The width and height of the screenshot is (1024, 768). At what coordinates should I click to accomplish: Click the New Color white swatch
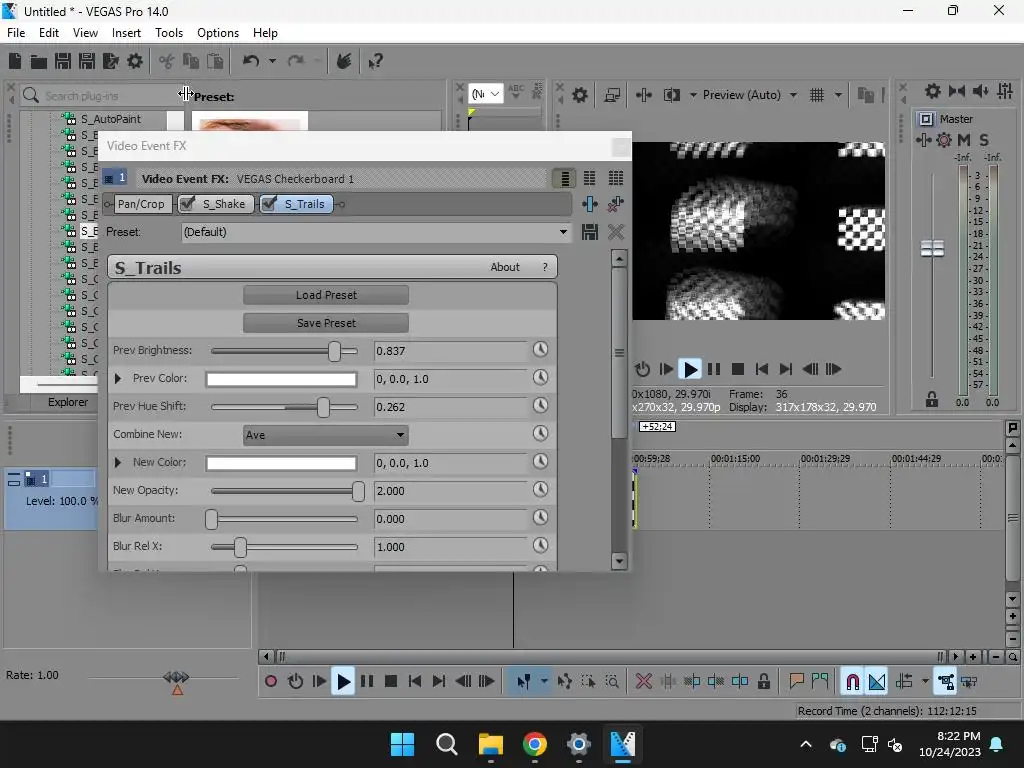(x=281, y=463)
